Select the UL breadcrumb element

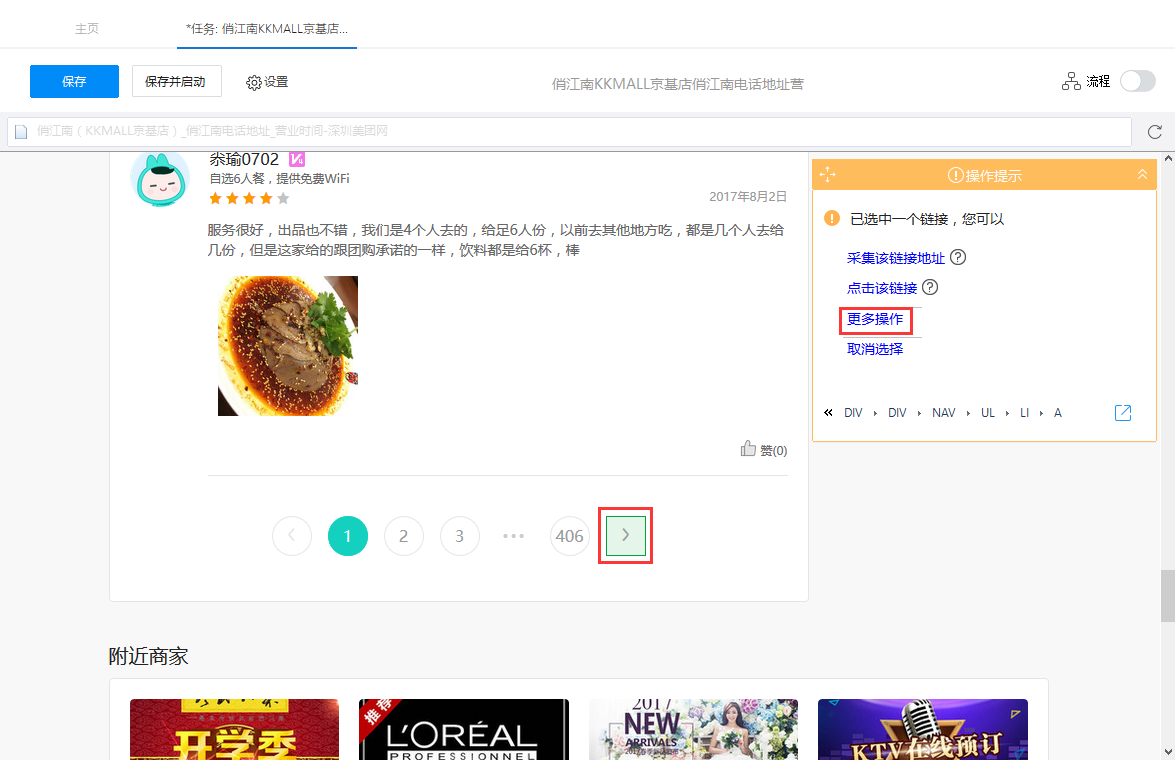click(x=988, y=413)
